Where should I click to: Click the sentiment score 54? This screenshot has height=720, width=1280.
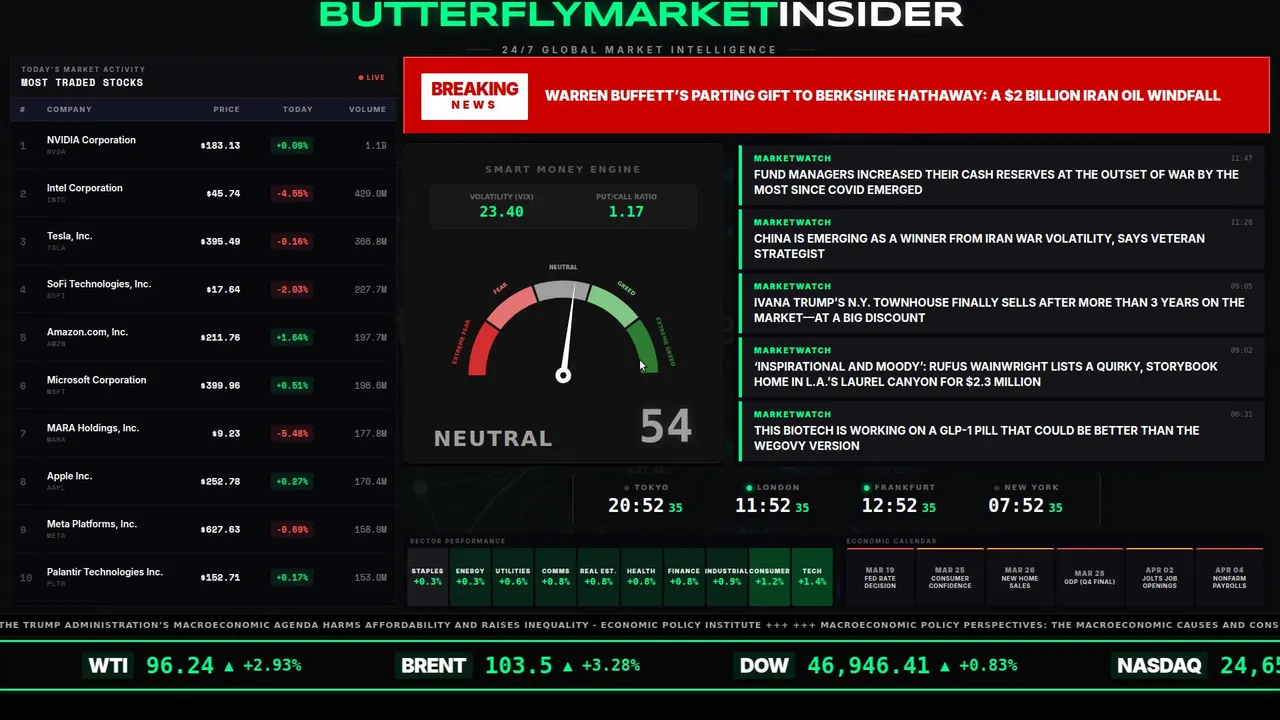point(666,426)
